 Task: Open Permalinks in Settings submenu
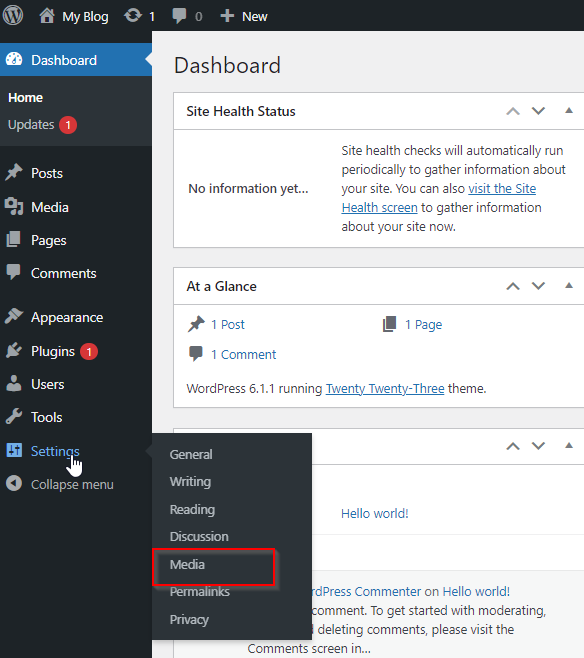(199, 592)
